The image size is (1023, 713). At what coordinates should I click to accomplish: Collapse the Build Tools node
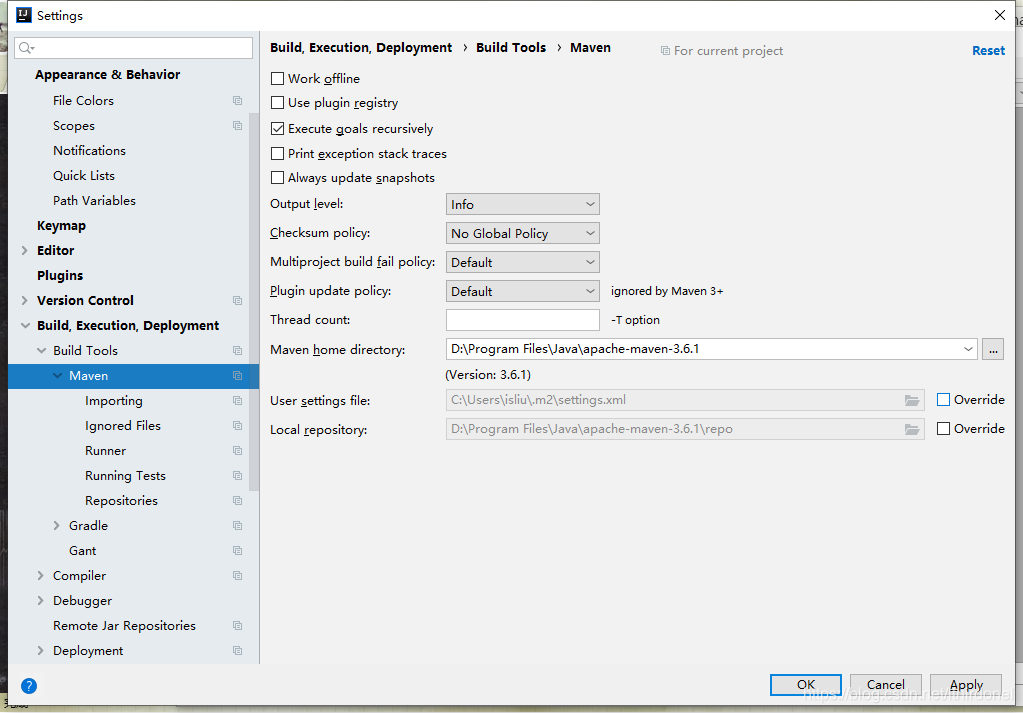pyautogui.click(x=41, y=350)
